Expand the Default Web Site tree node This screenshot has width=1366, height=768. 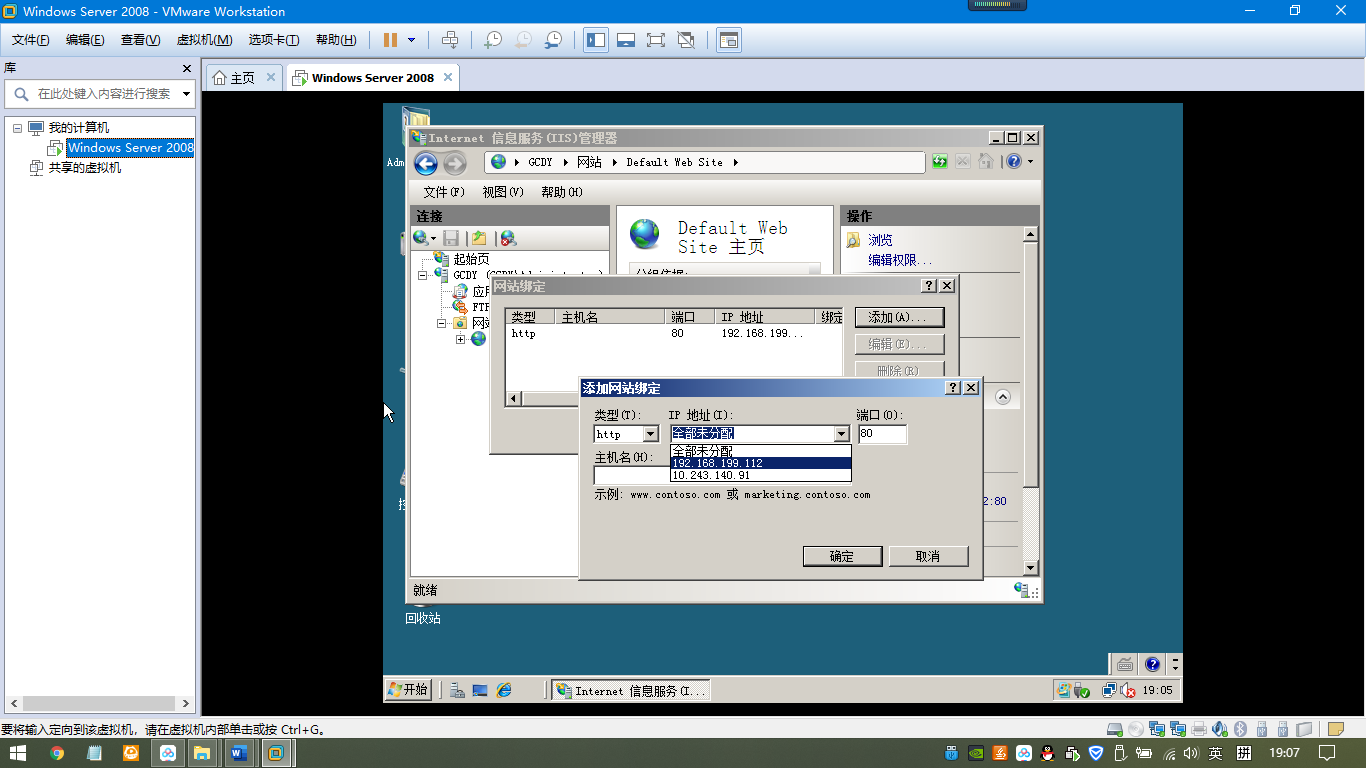[461, 339]
